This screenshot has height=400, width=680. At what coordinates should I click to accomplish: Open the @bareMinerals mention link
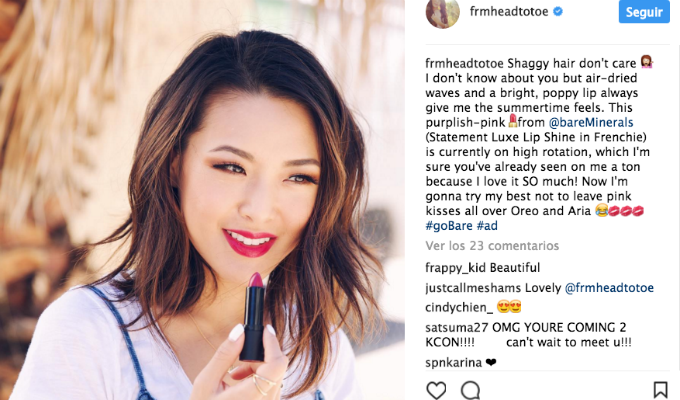(x=591, y=122)
